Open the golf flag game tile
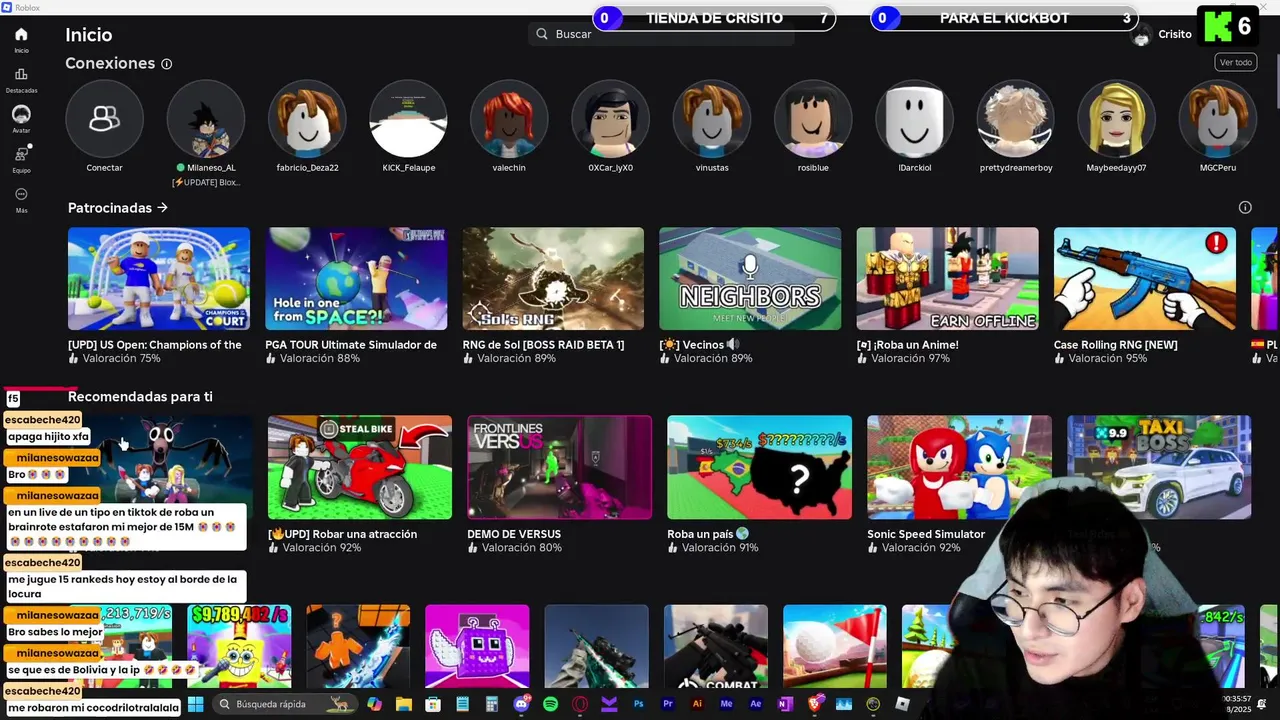This screenshot has height=720, width=1280. click(x=834, y=646)
